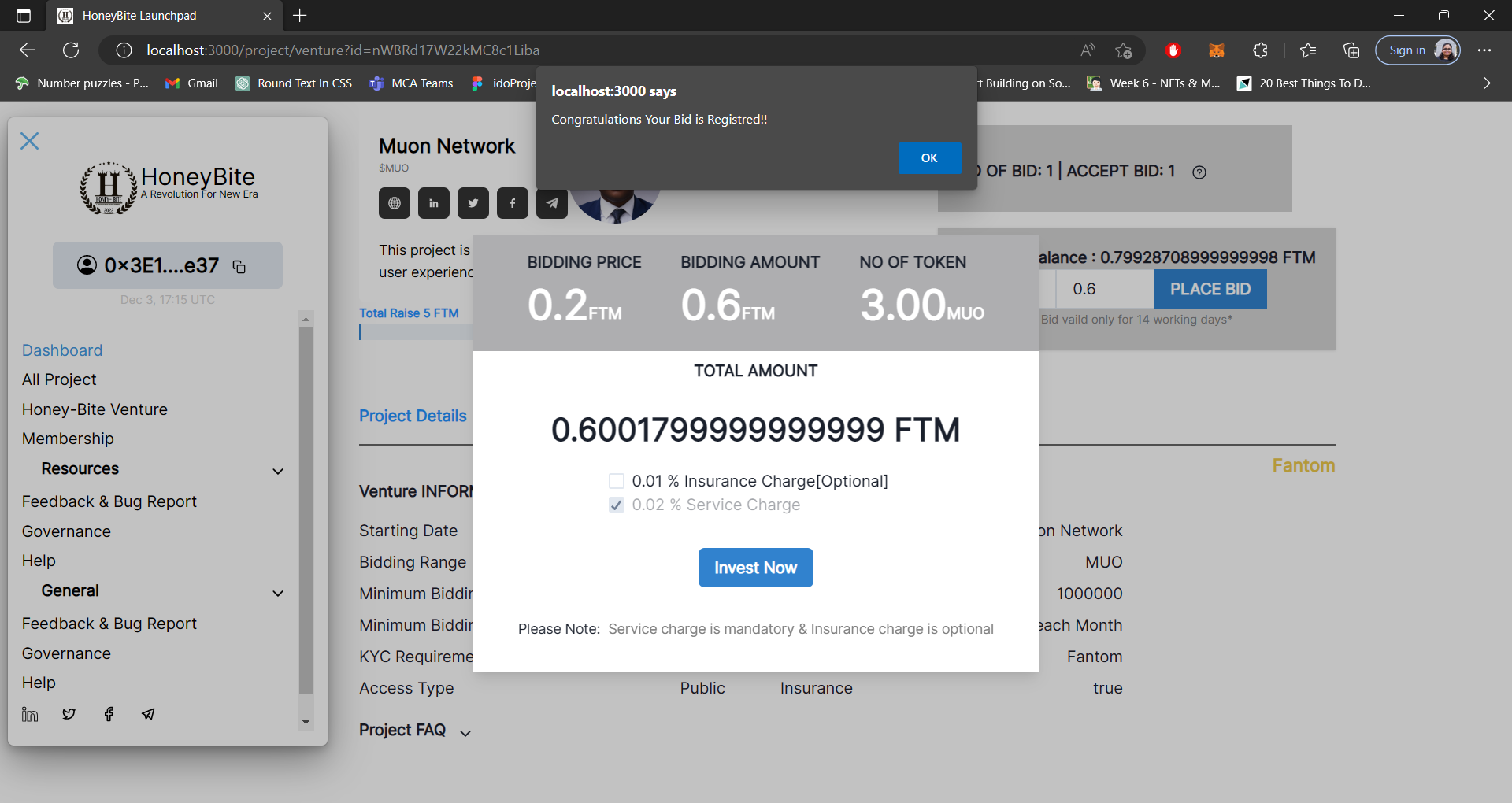Open Help under Resources
Viewport: 1512px width, 803px height.
[39, 561]
